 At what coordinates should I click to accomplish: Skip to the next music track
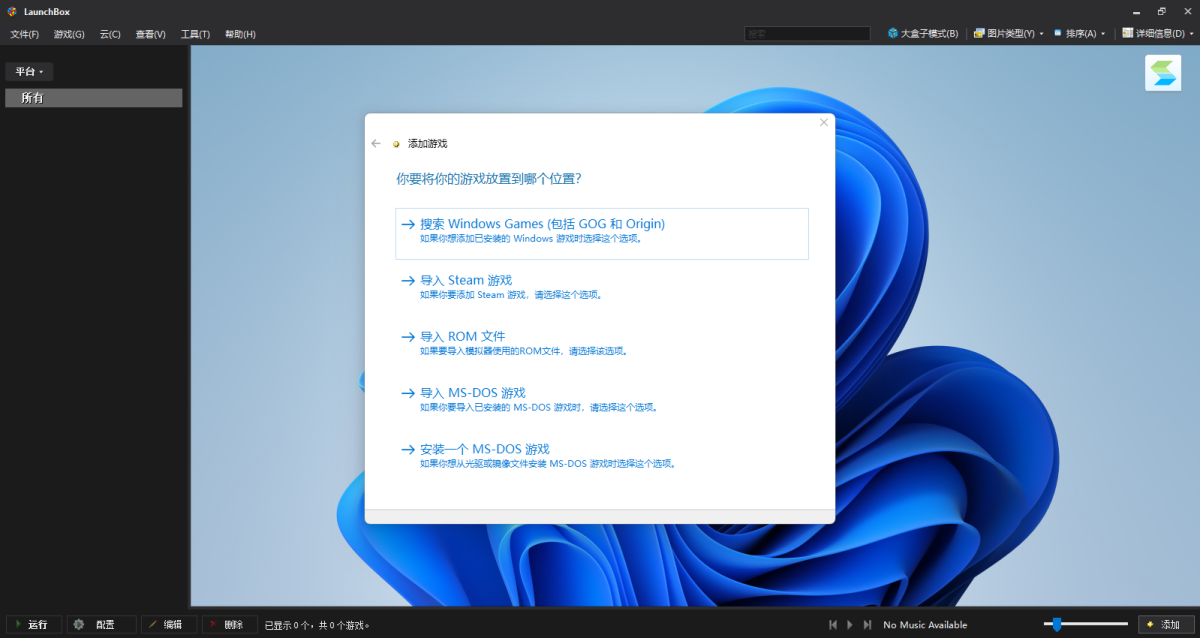coord(867,625)
